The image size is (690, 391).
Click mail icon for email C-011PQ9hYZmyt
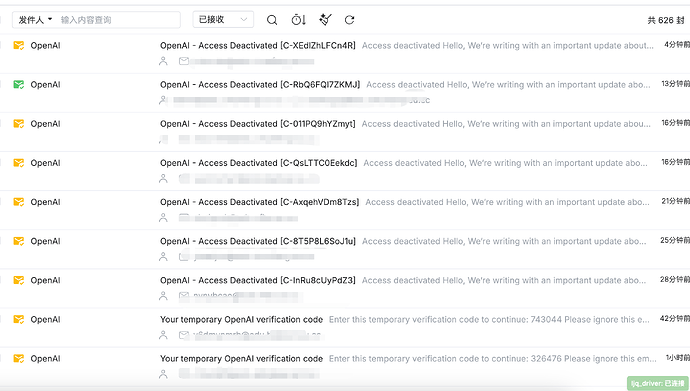coord(18,124)
